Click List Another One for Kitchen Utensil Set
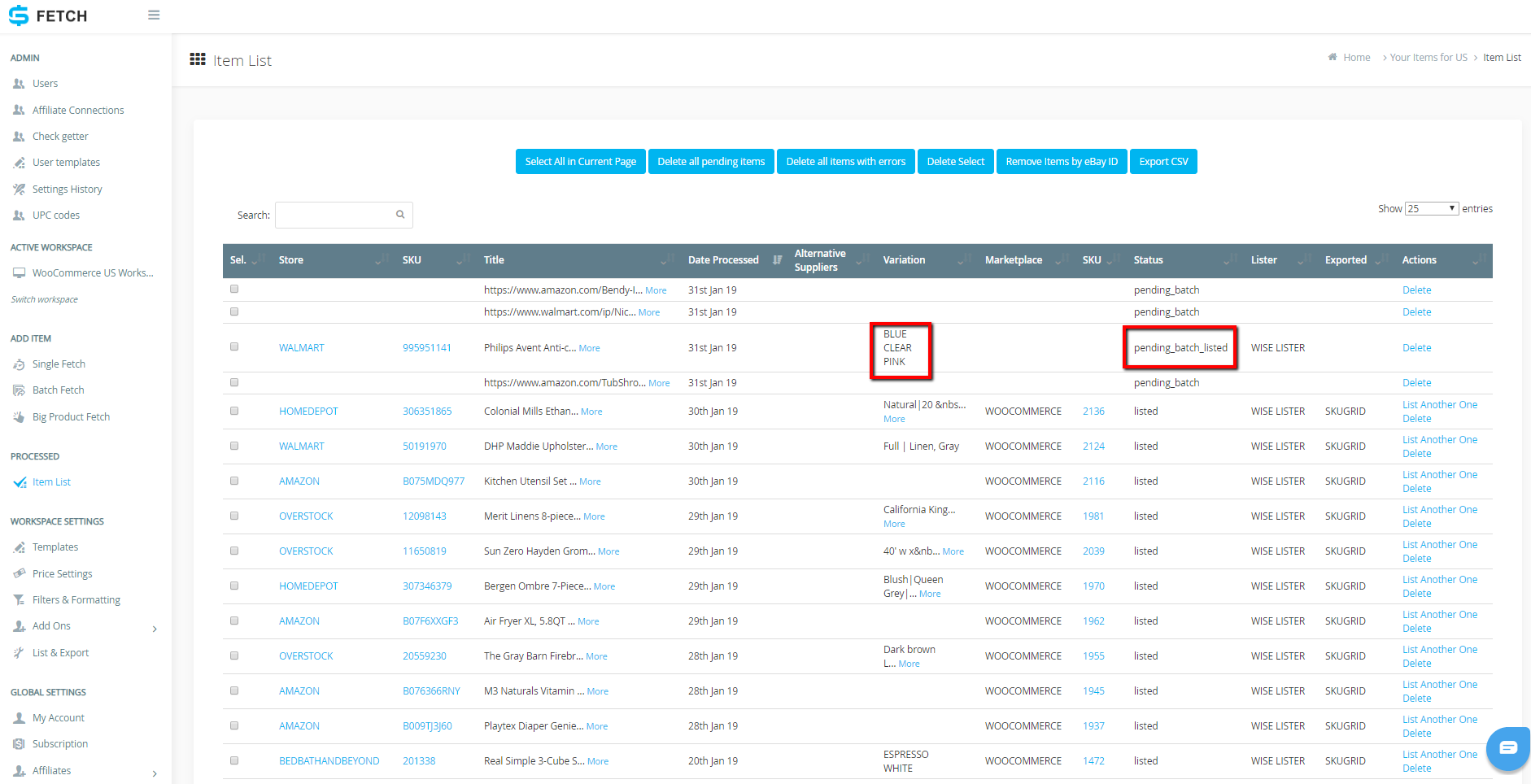Viewport: 1531px width, 784px height. (1439, 475)
